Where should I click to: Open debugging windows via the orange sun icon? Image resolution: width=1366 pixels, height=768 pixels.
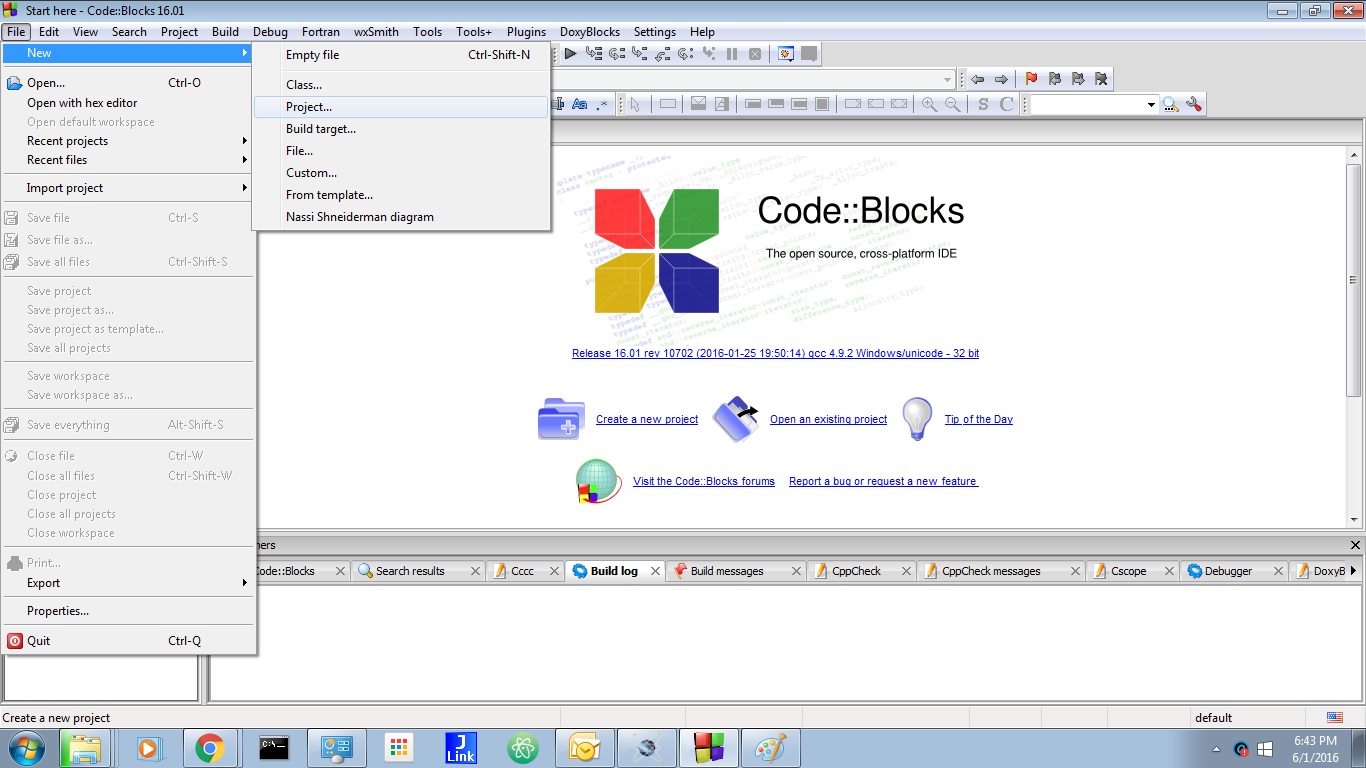coord(785,54)
